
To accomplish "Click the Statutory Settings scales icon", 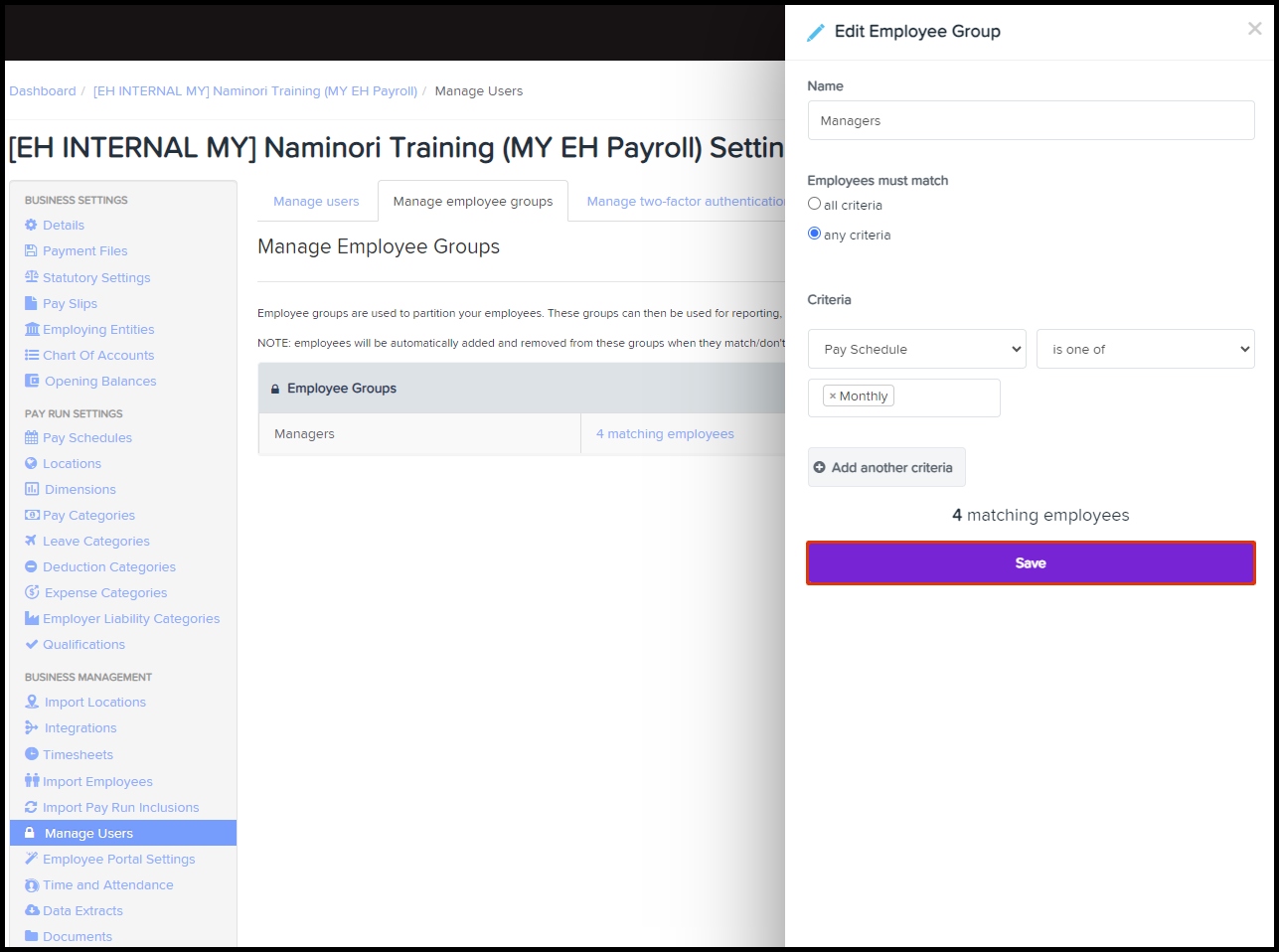I will coord(31,277).
